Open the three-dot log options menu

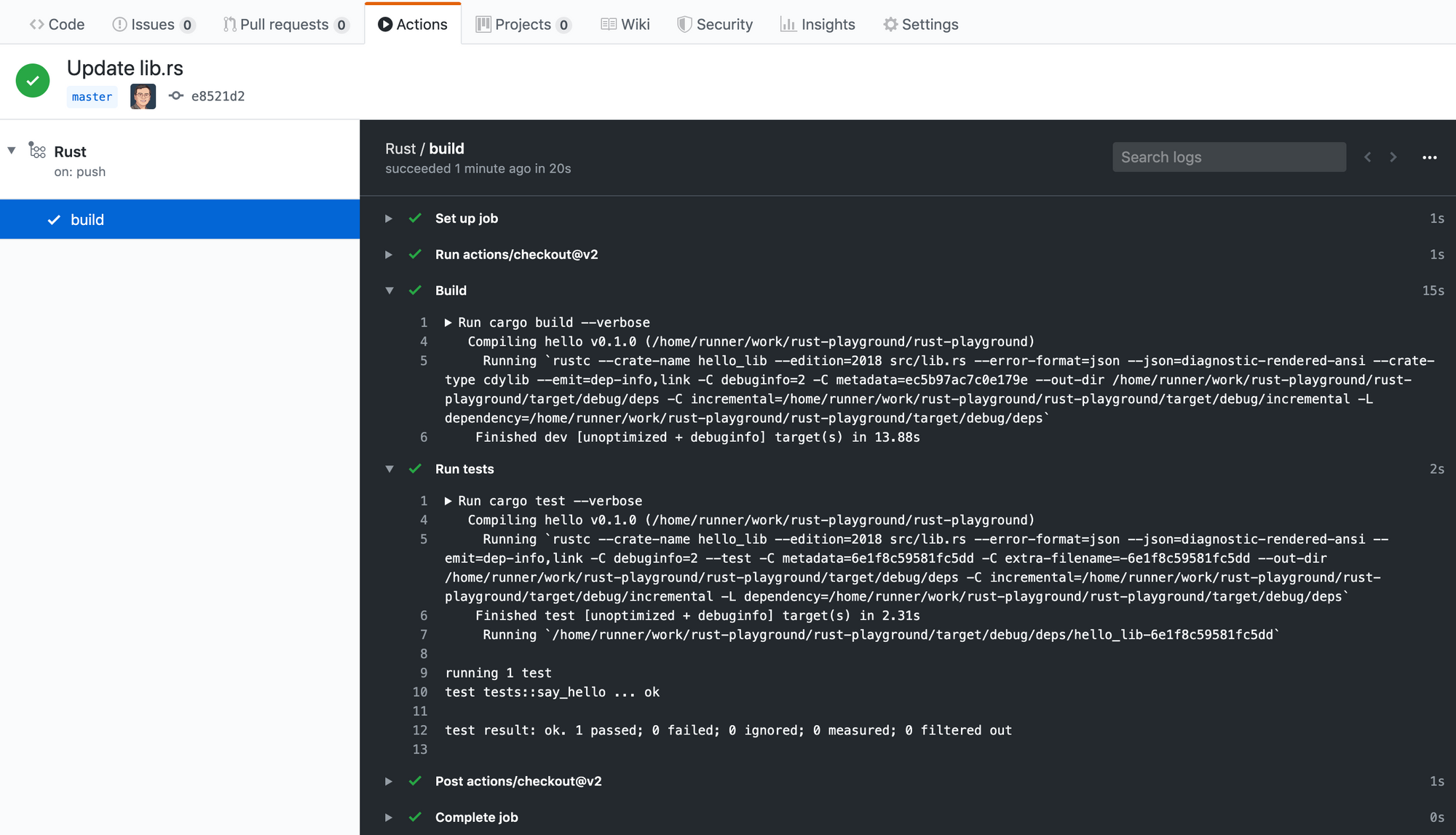(x=1429, y=157)
